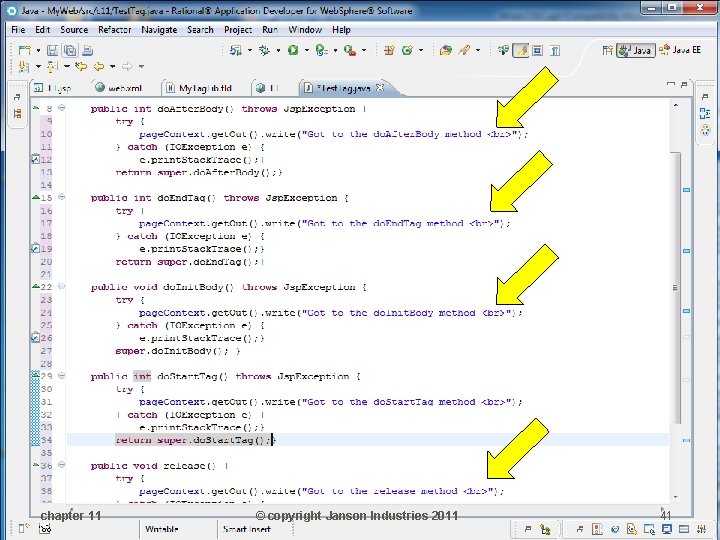Click the Save icon in toolbar
Image resolution: width=720 pixels, height=540 pixels.
point(52,50)
